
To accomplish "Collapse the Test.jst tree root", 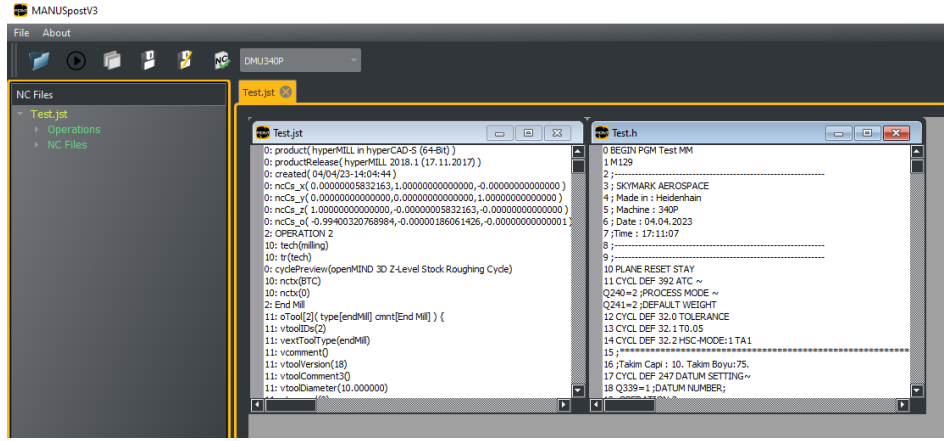I will click(x=21, y=114).
